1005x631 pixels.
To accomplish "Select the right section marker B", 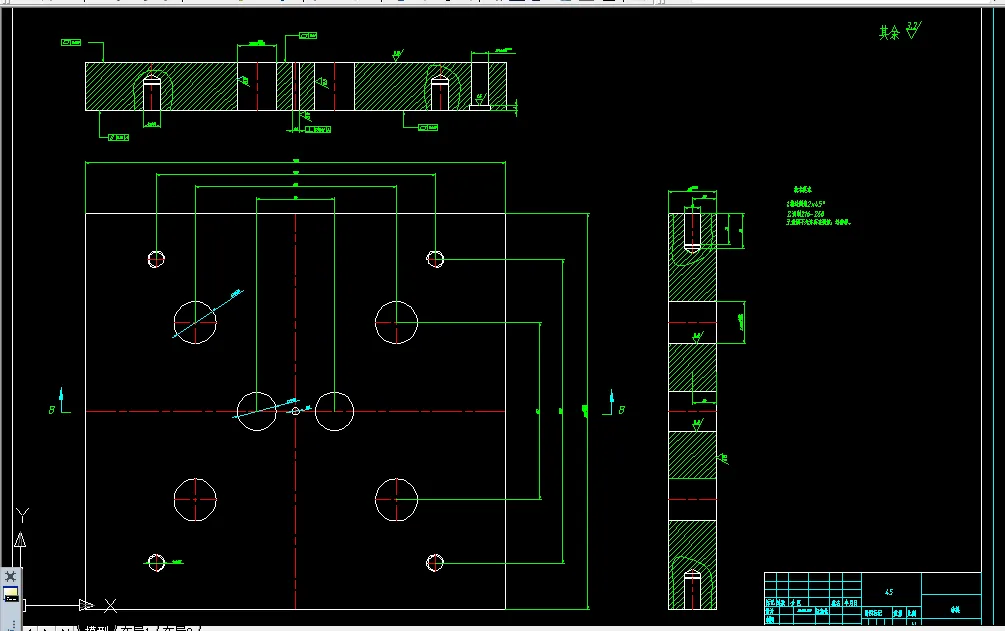I will click(621, 410).
